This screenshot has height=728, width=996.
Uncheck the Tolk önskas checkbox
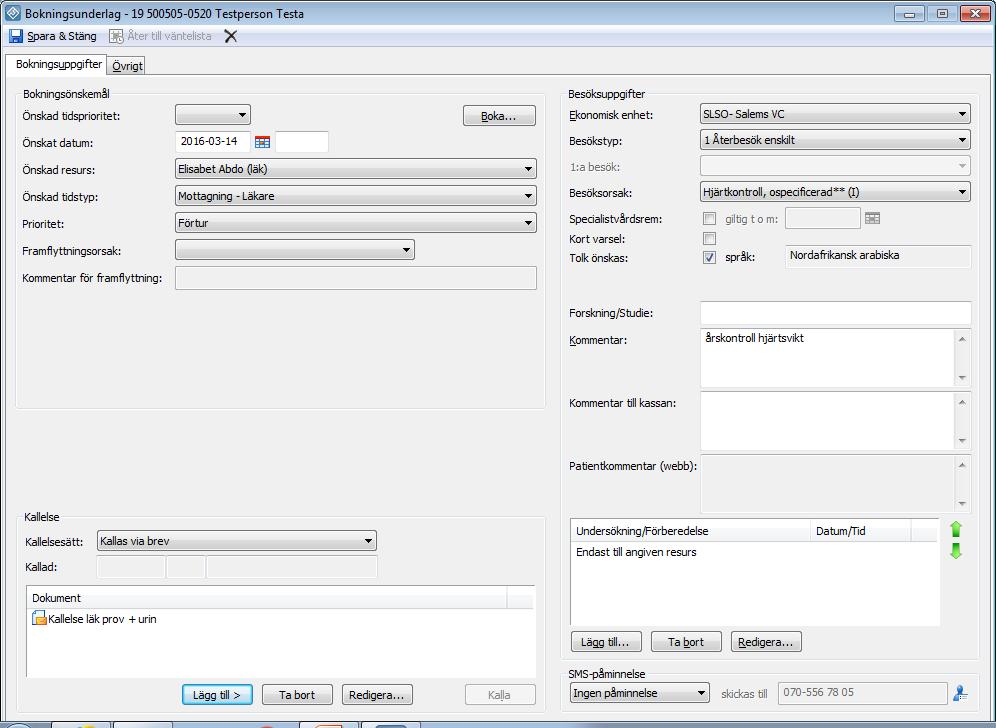710,257
